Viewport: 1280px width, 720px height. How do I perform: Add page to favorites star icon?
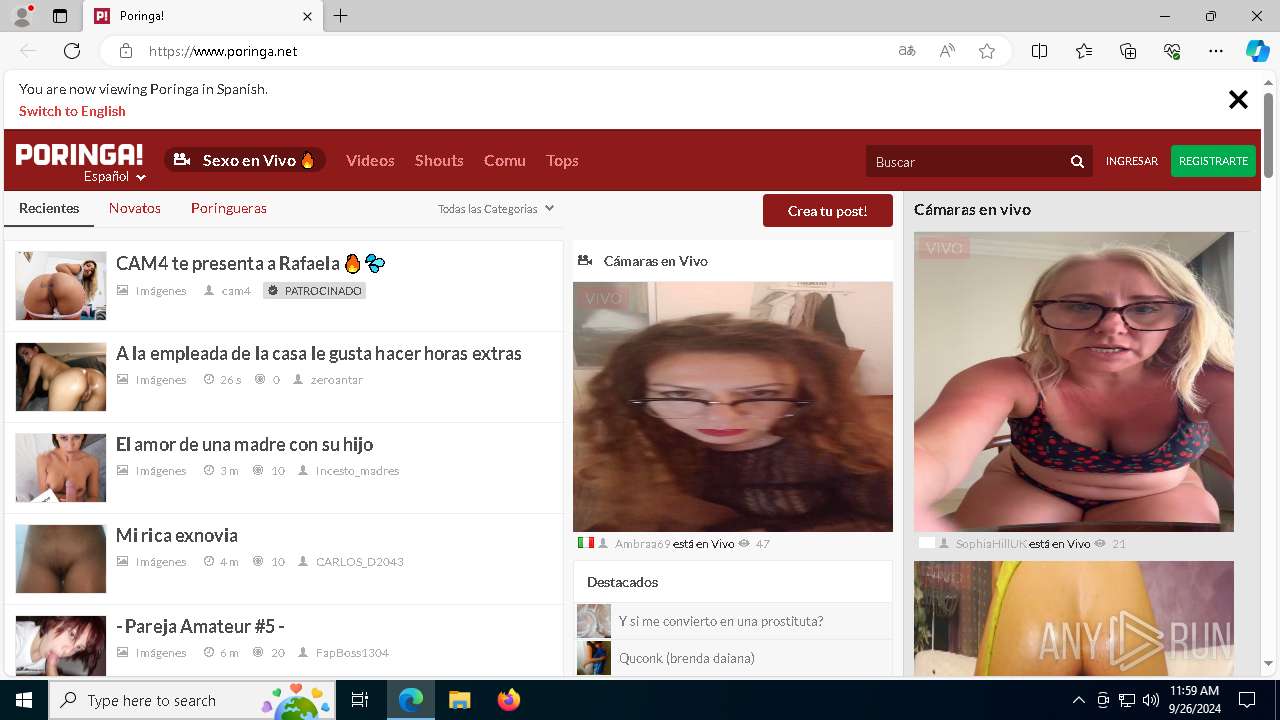[x=987, y=51]
